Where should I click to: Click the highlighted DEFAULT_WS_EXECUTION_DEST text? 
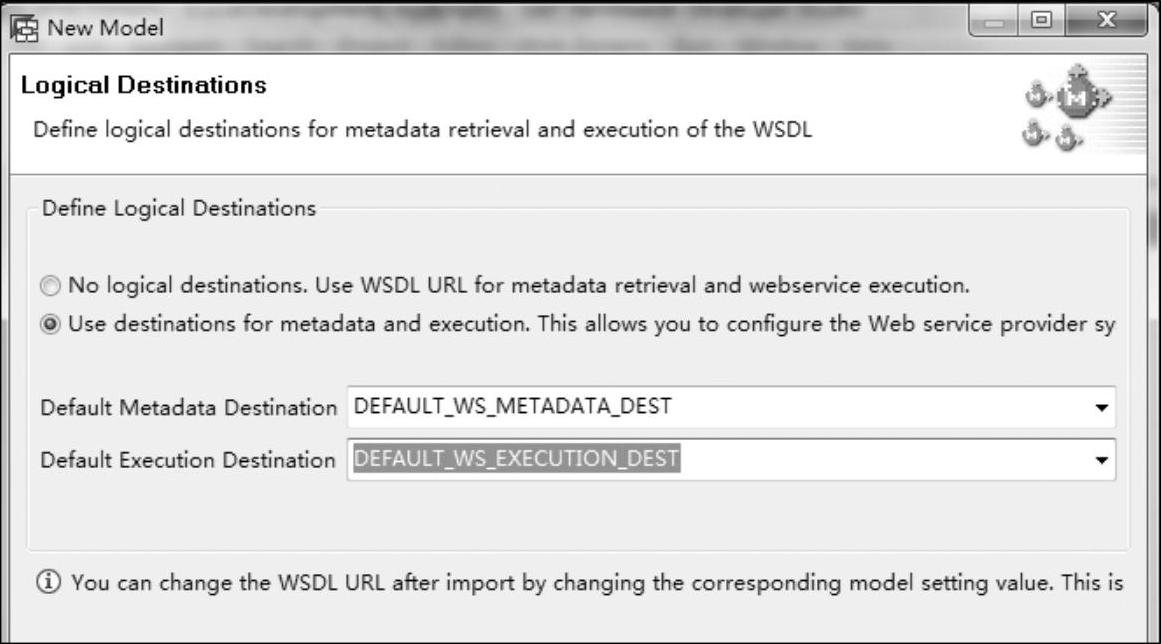(516, 459)
